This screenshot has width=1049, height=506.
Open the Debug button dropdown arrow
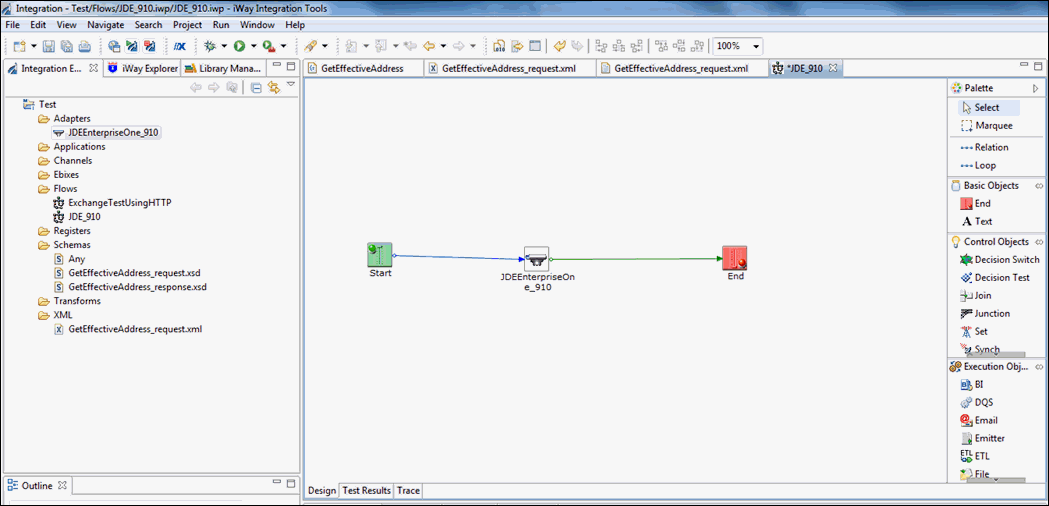click(224, 46)
